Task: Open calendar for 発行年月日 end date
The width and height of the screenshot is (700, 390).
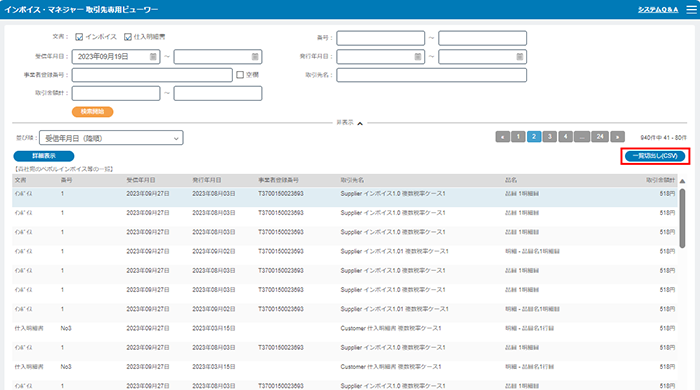Action: click(519, 57)
